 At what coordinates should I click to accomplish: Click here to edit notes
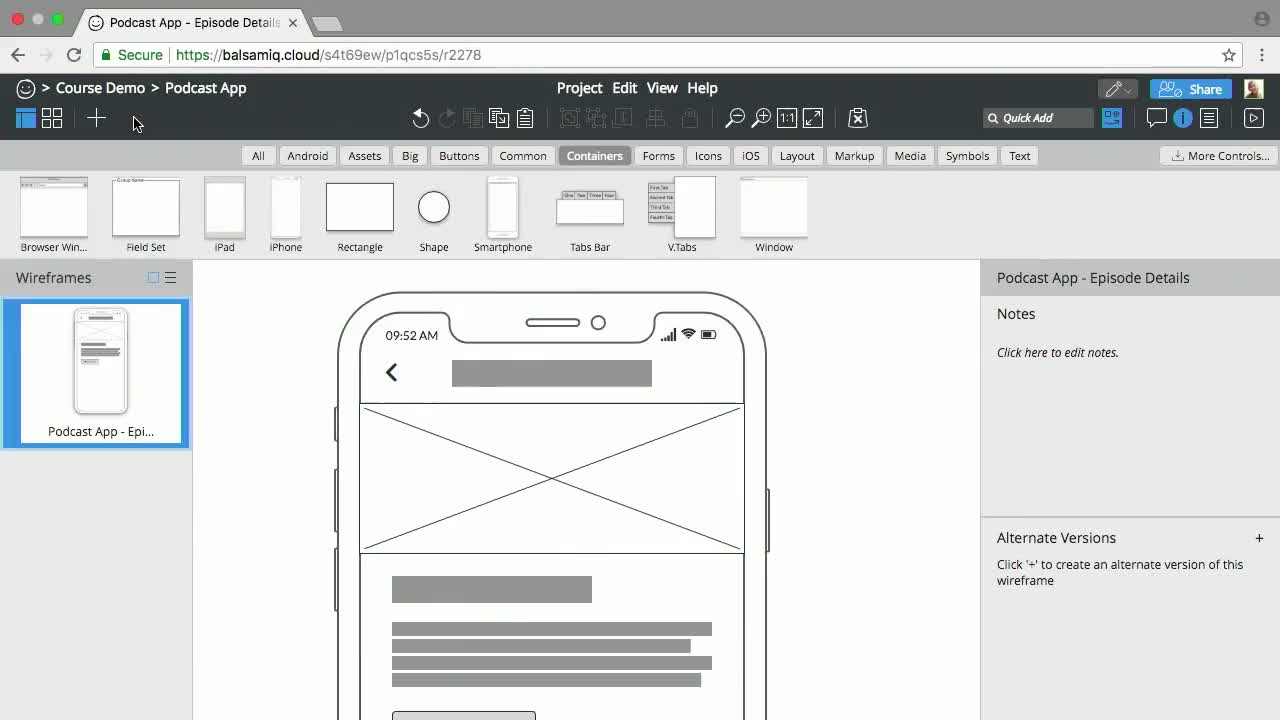pos(1058,352)
